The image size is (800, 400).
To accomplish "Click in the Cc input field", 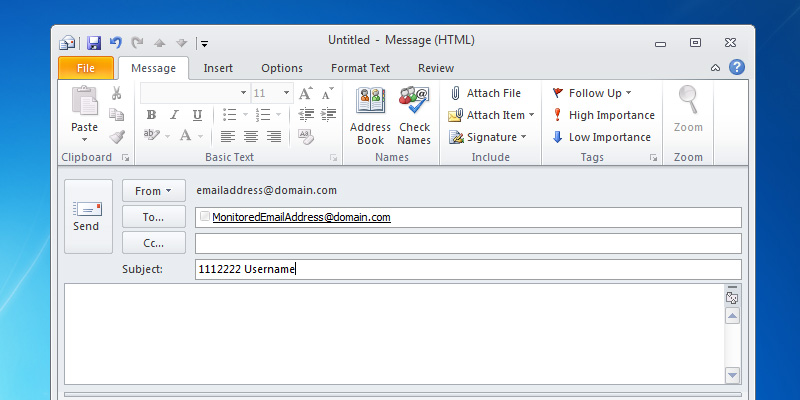I will tap(467, 243).
